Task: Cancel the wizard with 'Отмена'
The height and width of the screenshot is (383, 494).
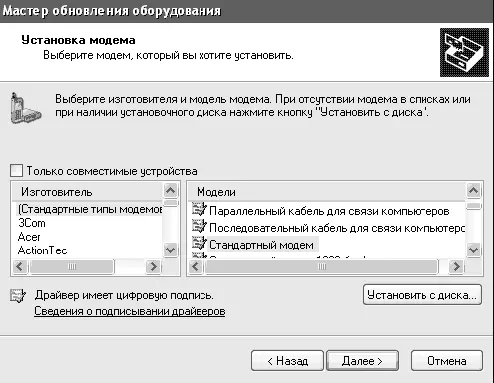Action: tap(447, 361)
